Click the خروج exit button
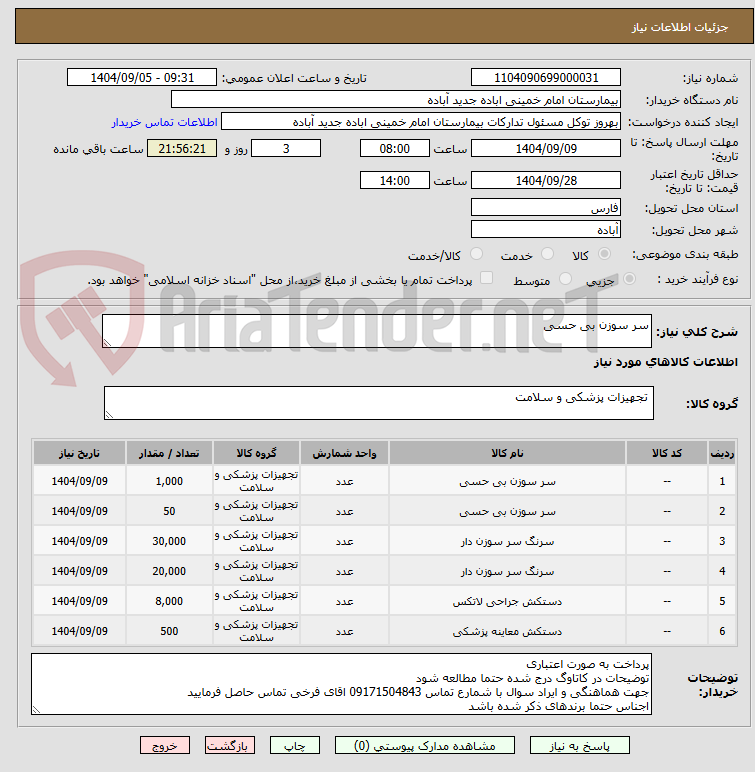 pos(164,745)
